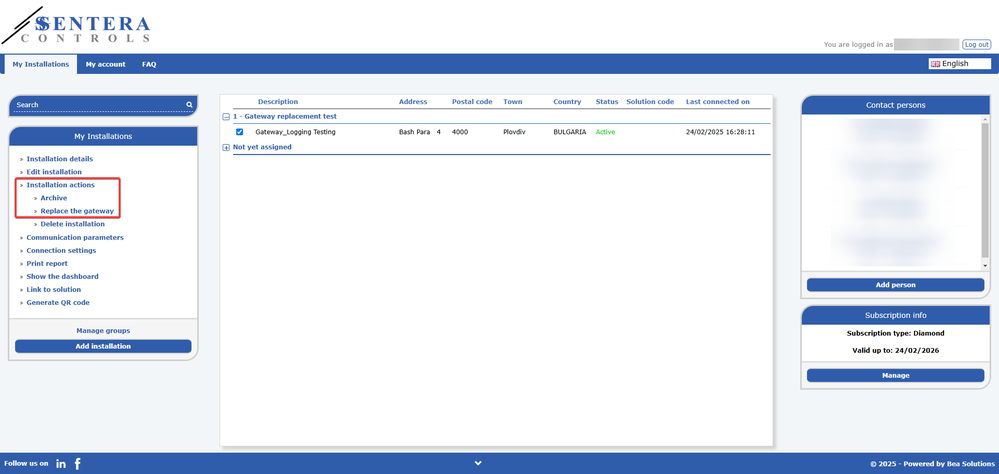This screenshot has height=474, width=999.
Task: Click the Postal code column header
Action: pos(472,102)
